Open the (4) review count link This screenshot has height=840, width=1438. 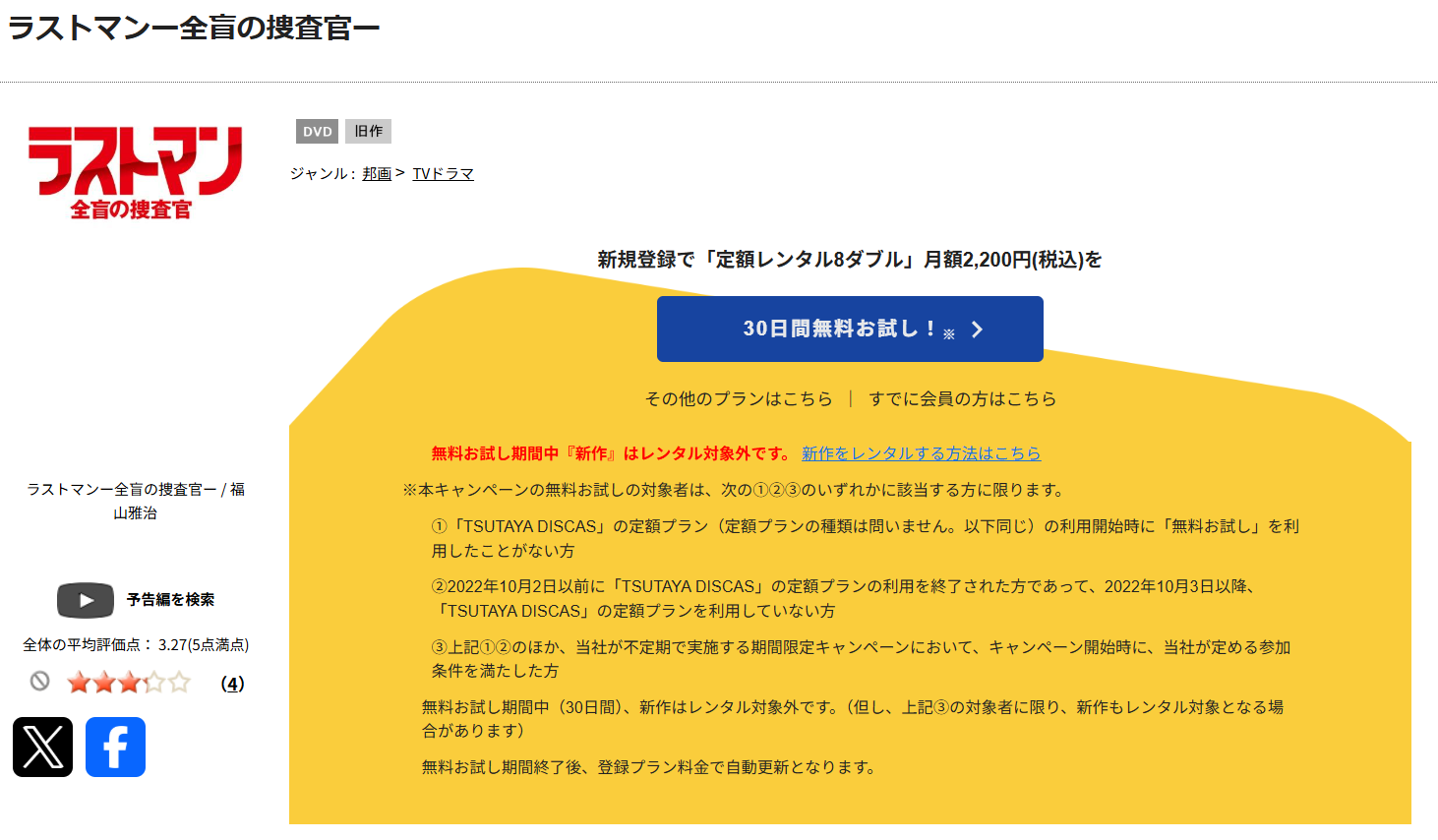232,683
